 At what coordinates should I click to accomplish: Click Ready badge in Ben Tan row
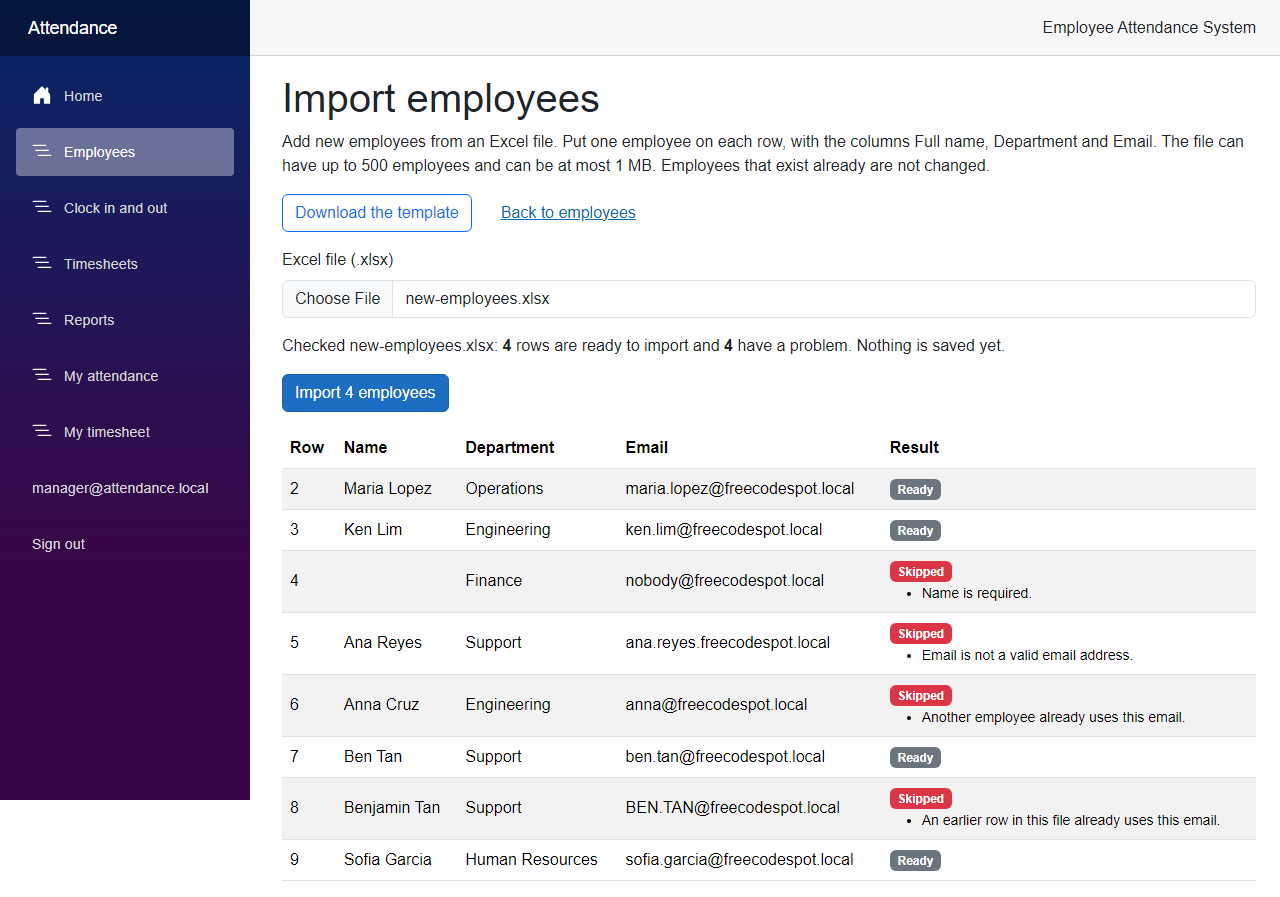point(915,758)
